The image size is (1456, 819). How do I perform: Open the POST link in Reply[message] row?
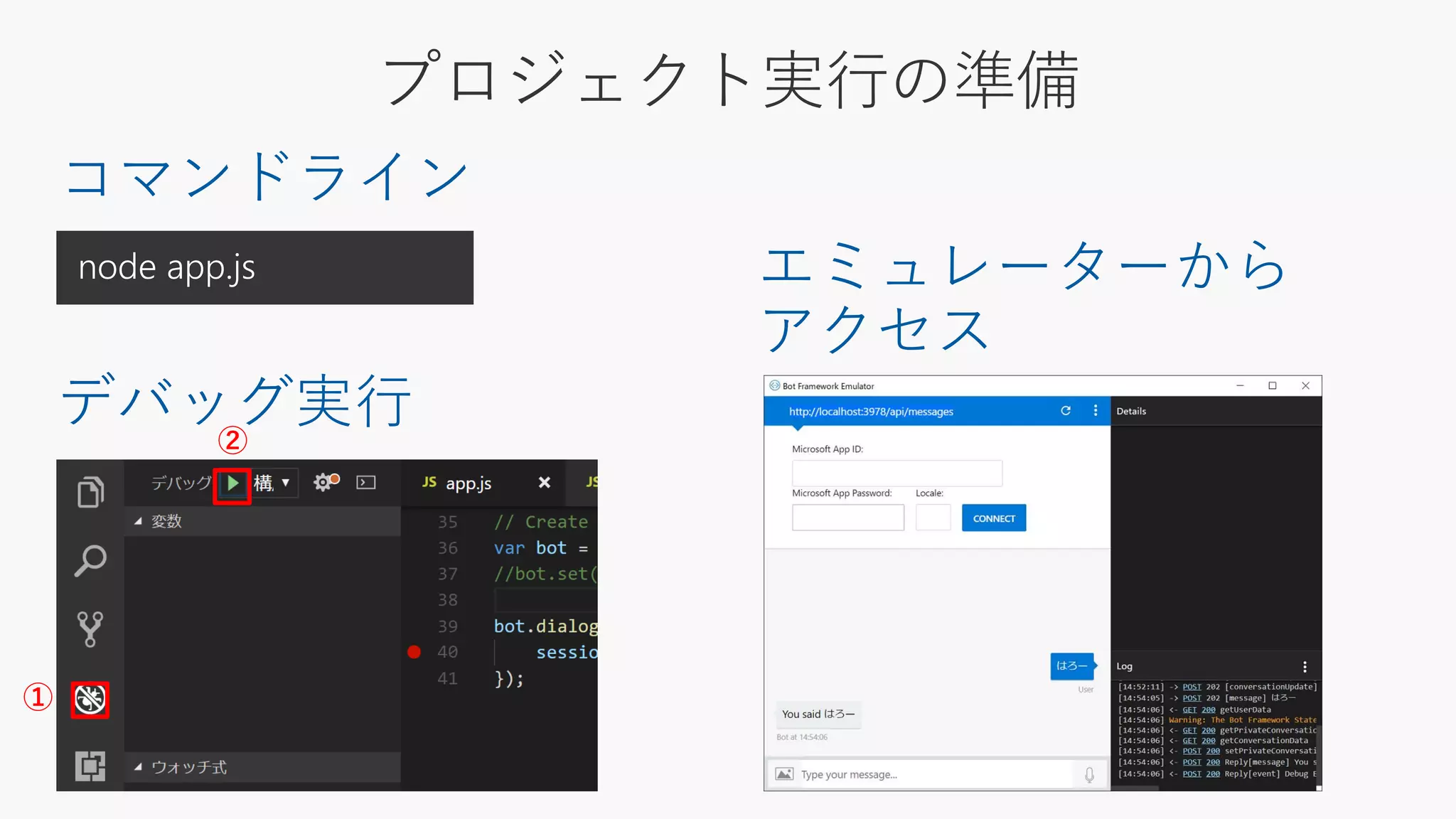[x=1192, y=762]
